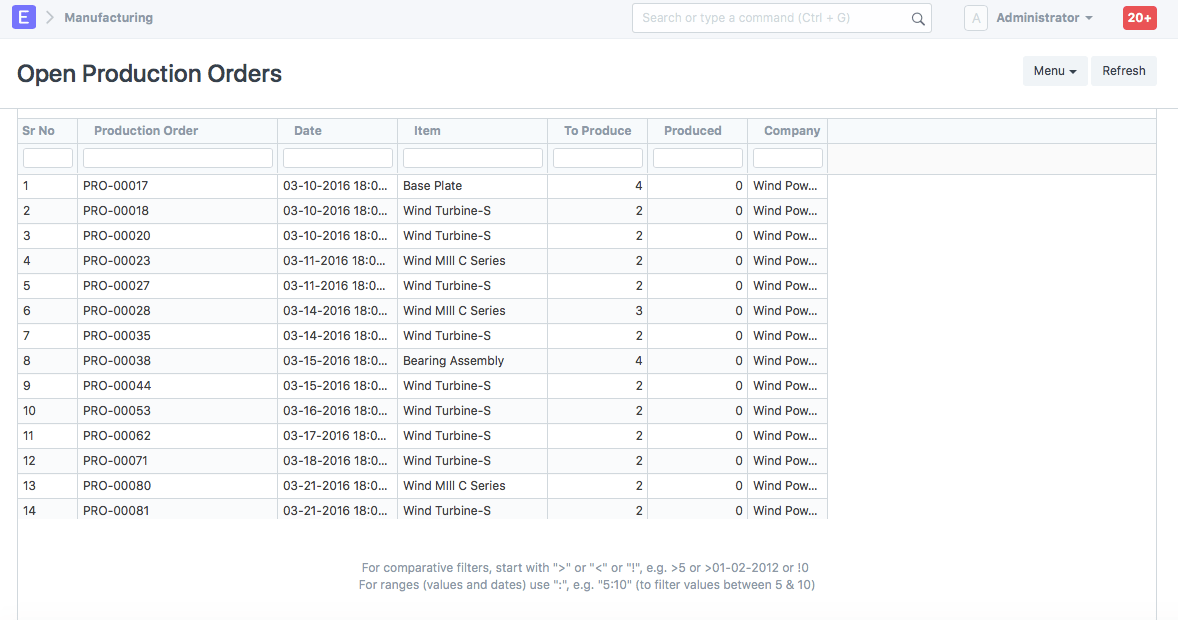The height and width of the screenshot is (620, 1178).
Task: Click the Refresh button
Action: pos(1123,70)
